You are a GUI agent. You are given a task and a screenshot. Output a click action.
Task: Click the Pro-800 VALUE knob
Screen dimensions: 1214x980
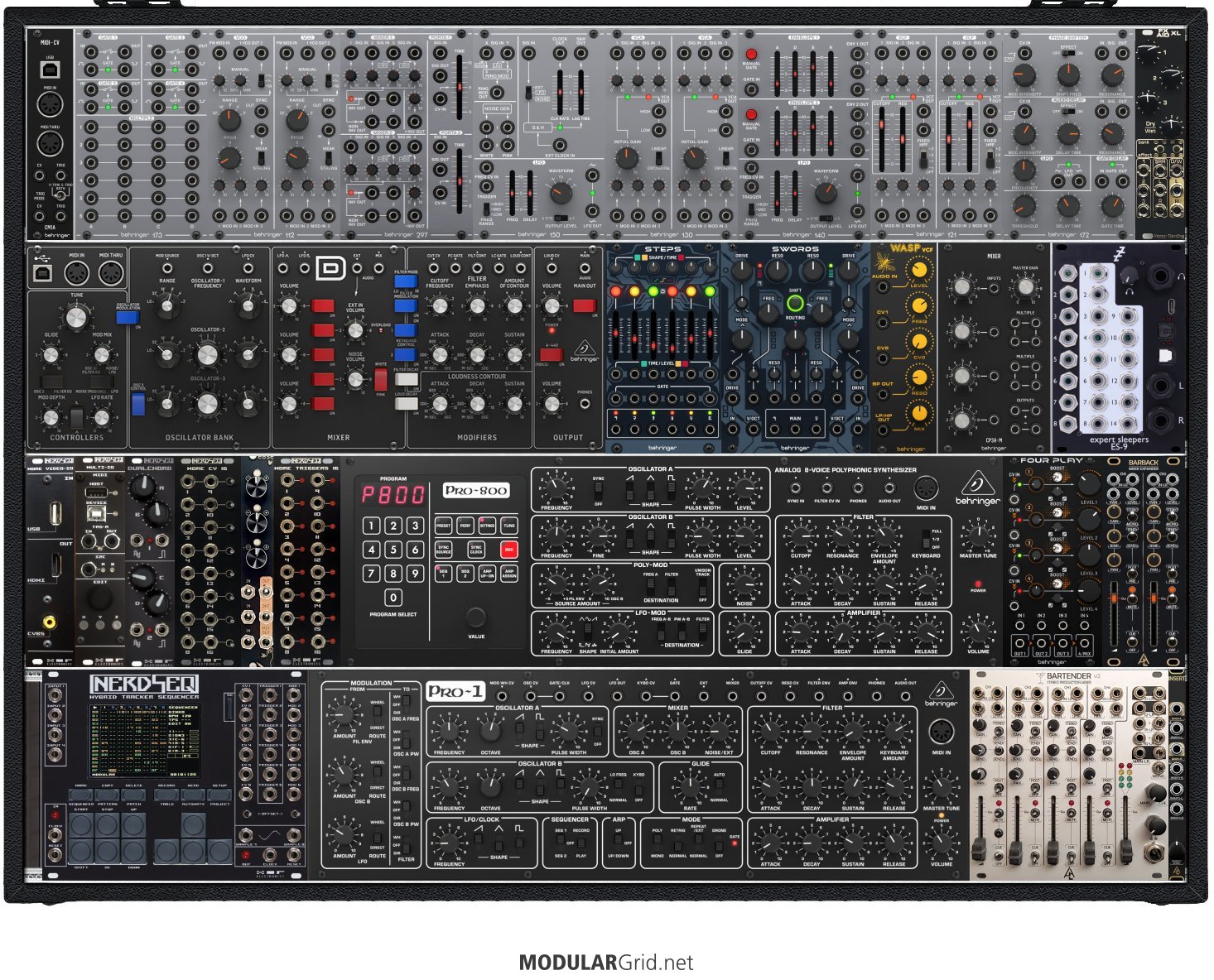pyautogui.click(x=476, y=617)
